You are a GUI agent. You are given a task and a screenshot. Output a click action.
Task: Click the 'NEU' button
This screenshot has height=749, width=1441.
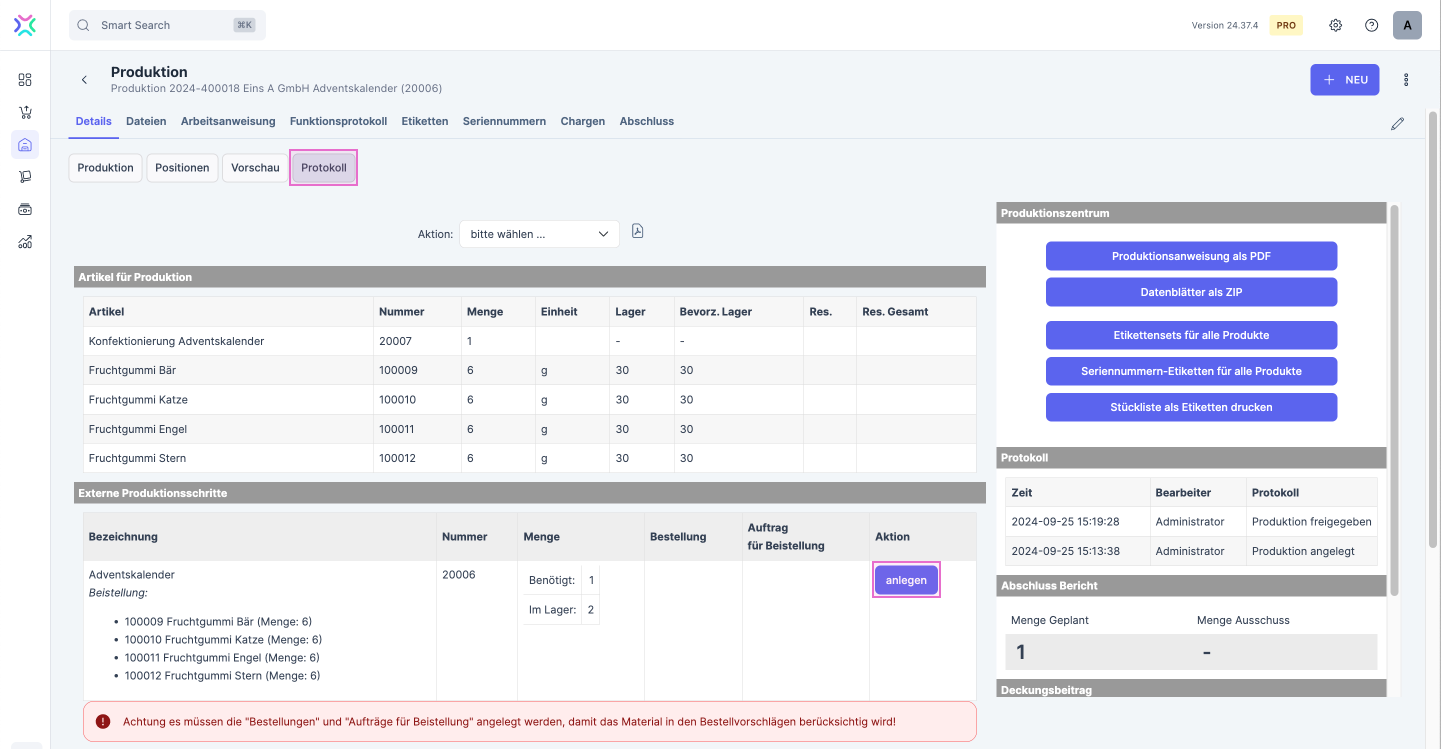pyautogui.click(x=1344, y=80)
